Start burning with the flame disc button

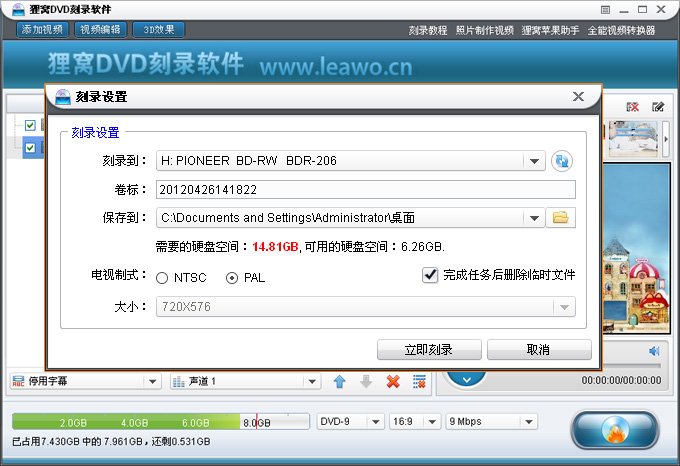(x=615, y=430)
